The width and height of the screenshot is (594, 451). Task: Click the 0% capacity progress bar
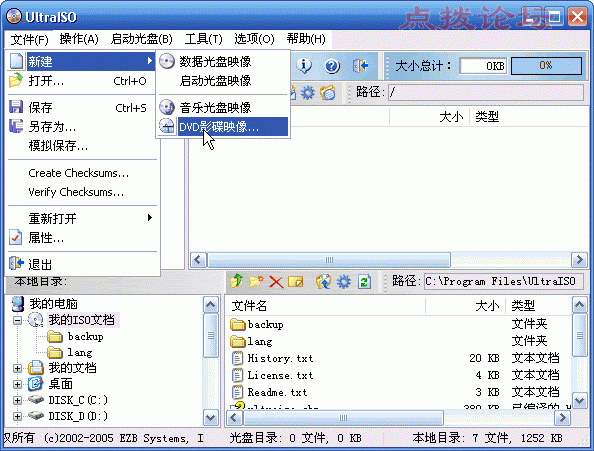point(546,66)
